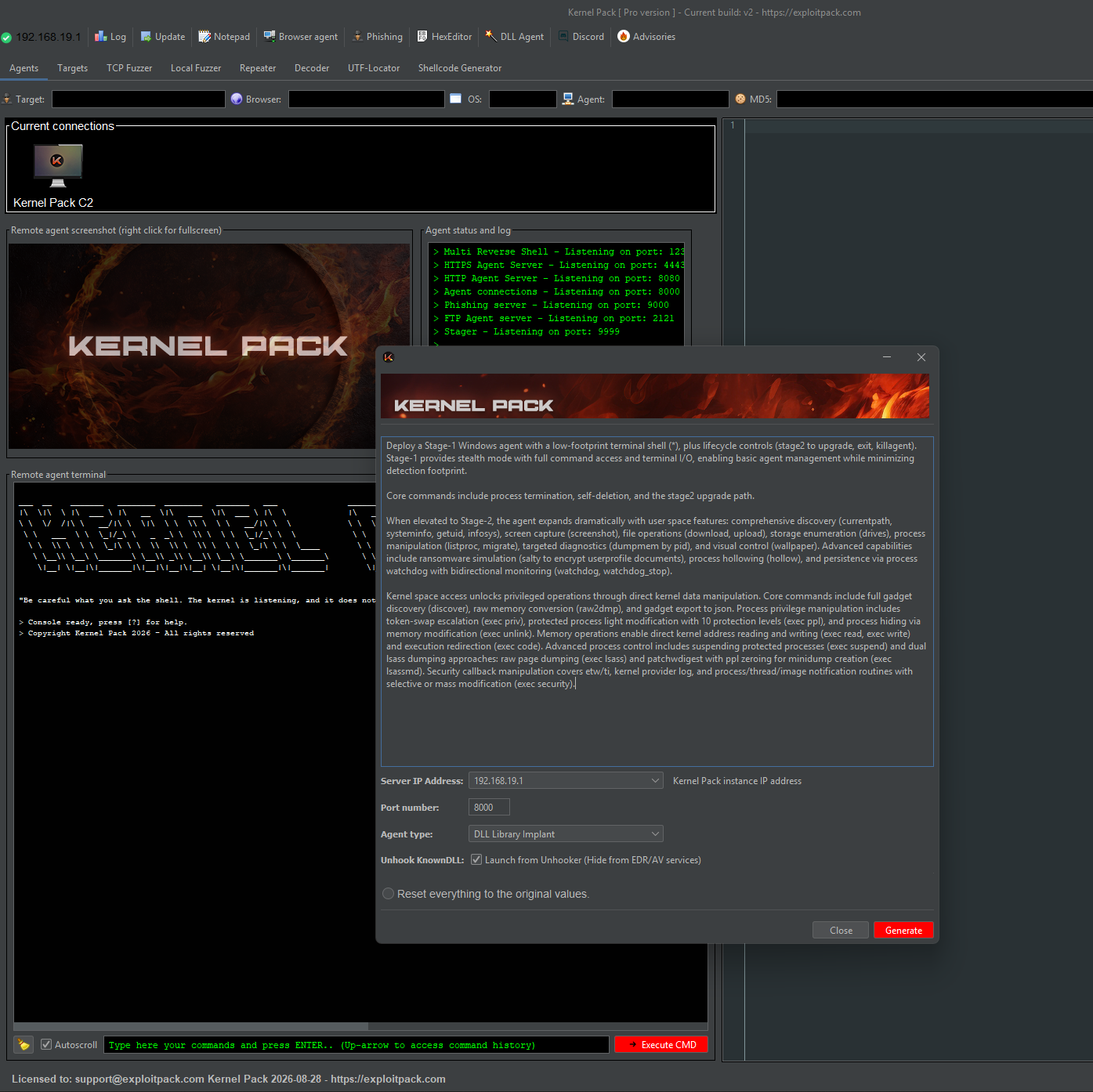Click the "Phishing server" log line
Viewport: 1093px width, 1092px height.
(x=551, y=305)
